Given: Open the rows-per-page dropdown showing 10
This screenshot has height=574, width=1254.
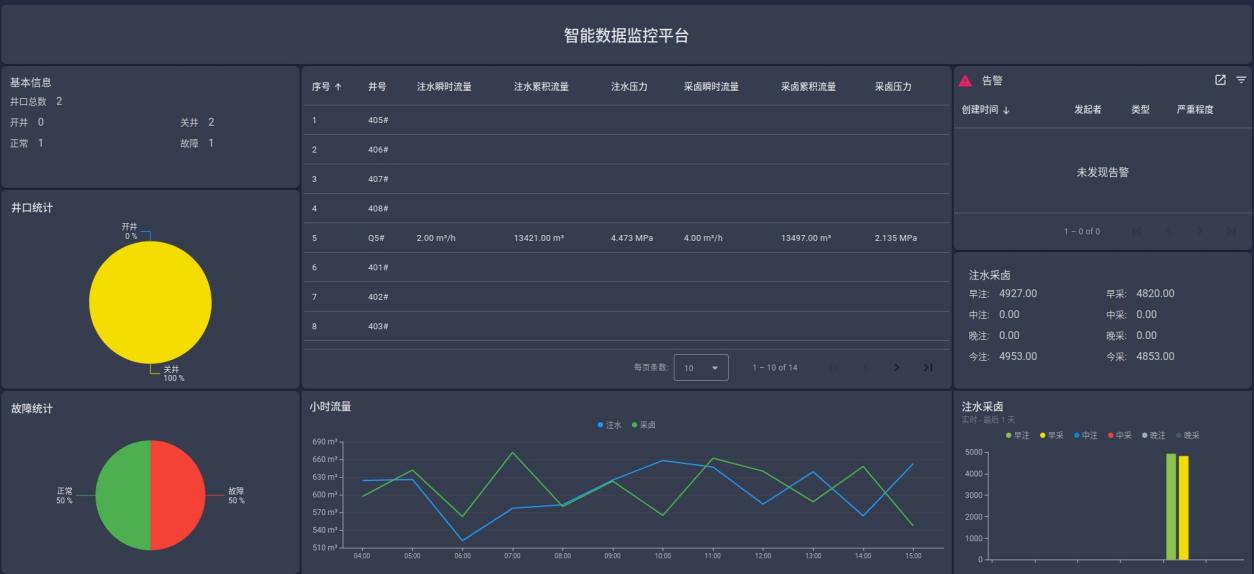Looking at the screenshot, I should pyautogui.click(x=701, y=367).
